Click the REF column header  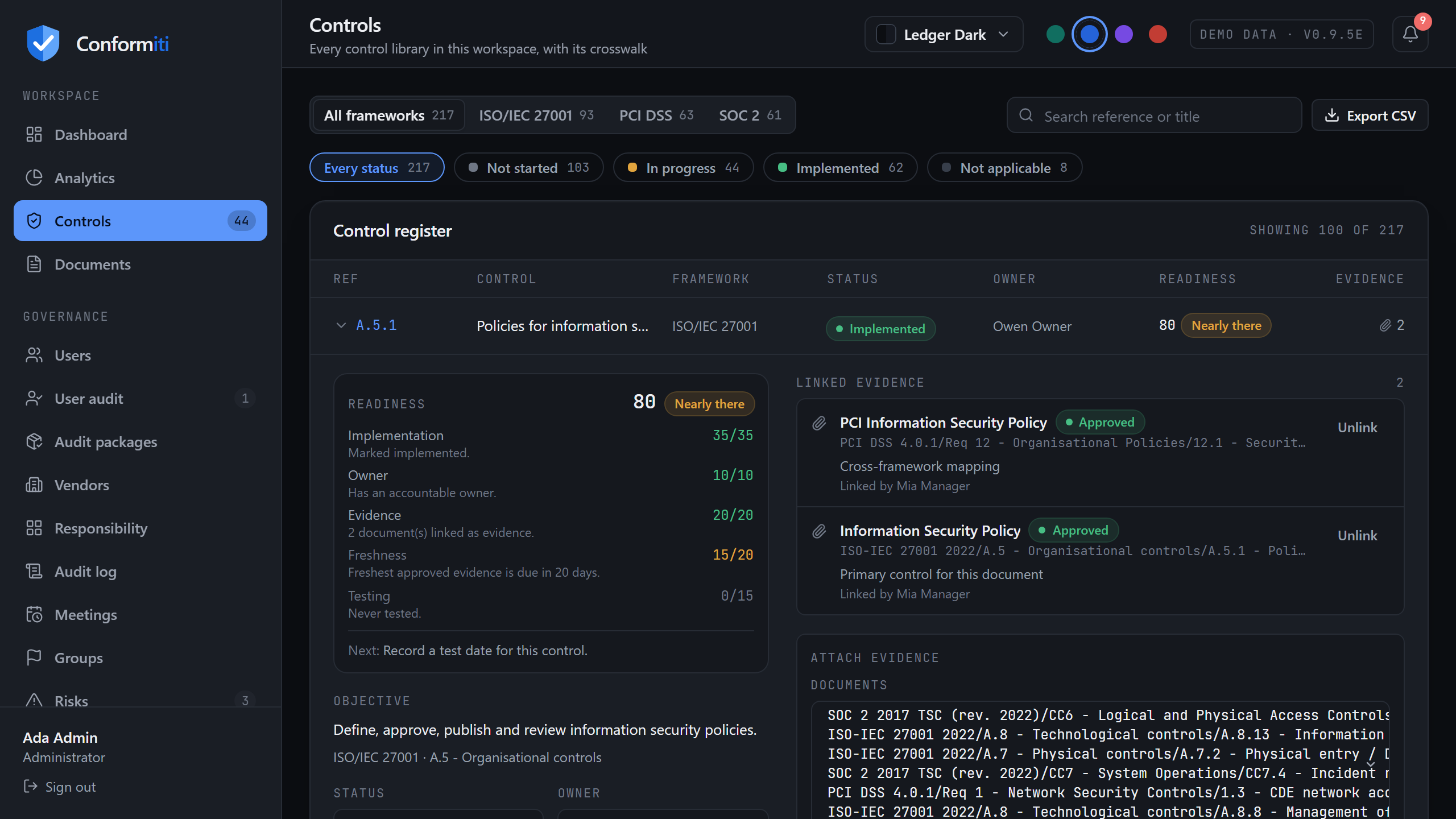click(x=346, y=279)
